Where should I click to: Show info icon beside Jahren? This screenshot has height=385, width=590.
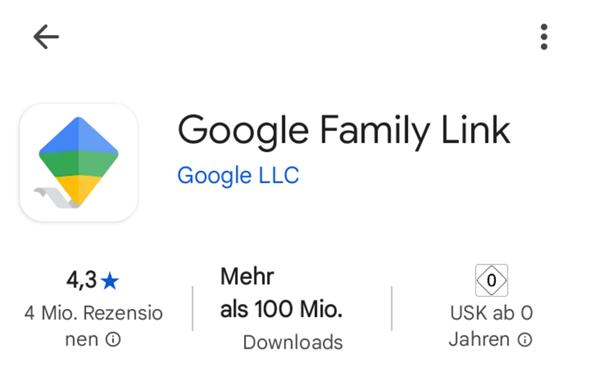(525, 339)
